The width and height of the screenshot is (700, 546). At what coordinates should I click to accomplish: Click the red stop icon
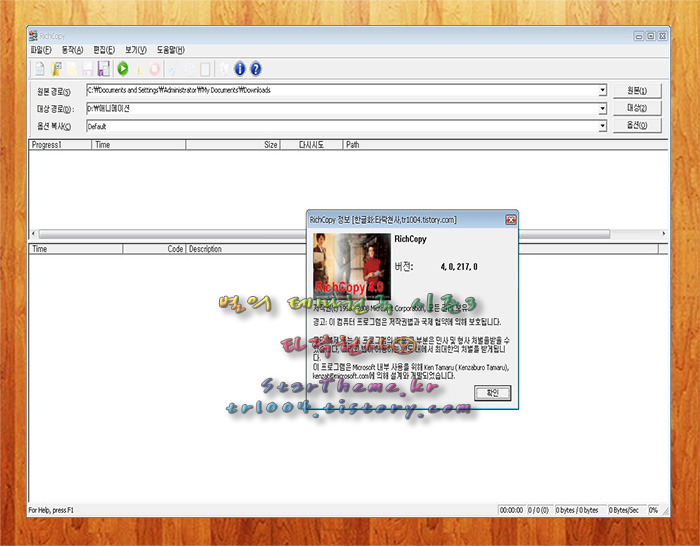[154, 69]
